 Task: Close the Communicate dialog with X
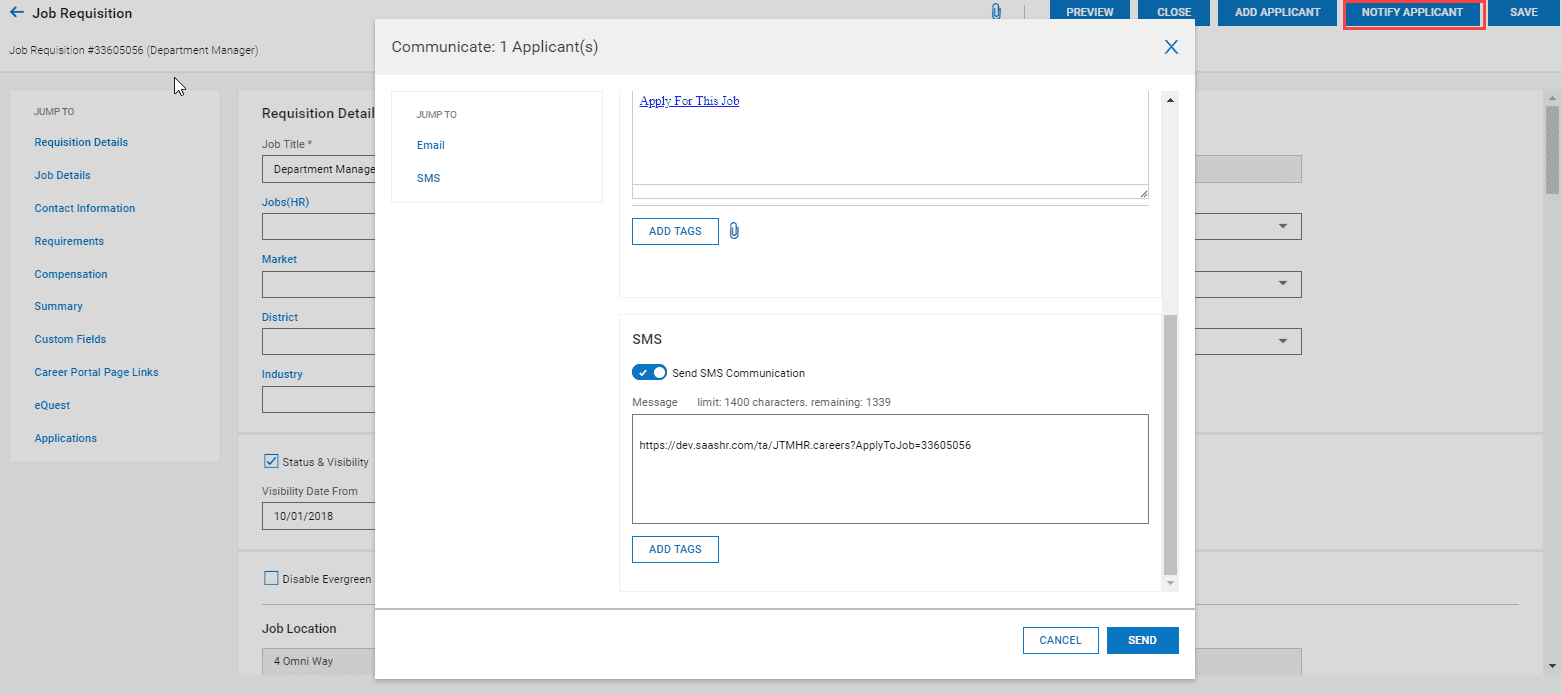click(x=1171, y=47)
